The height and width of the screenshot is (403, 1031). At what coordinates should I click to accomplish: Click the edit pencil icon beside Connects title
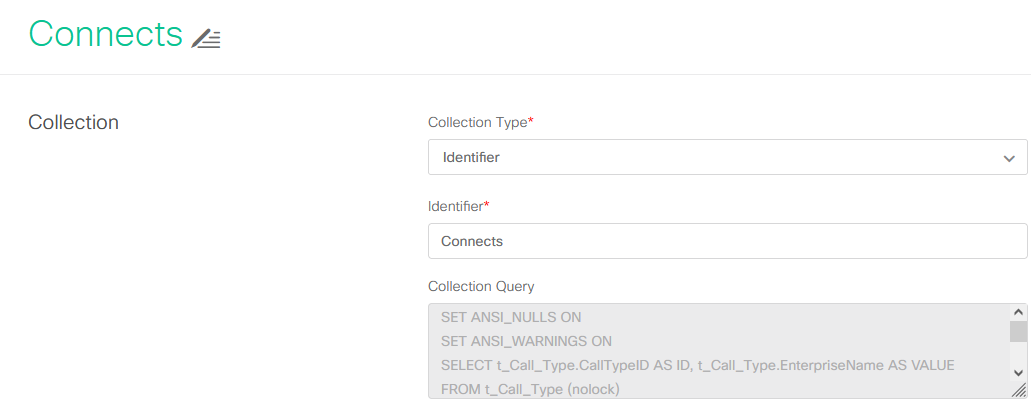pos(206,39)
